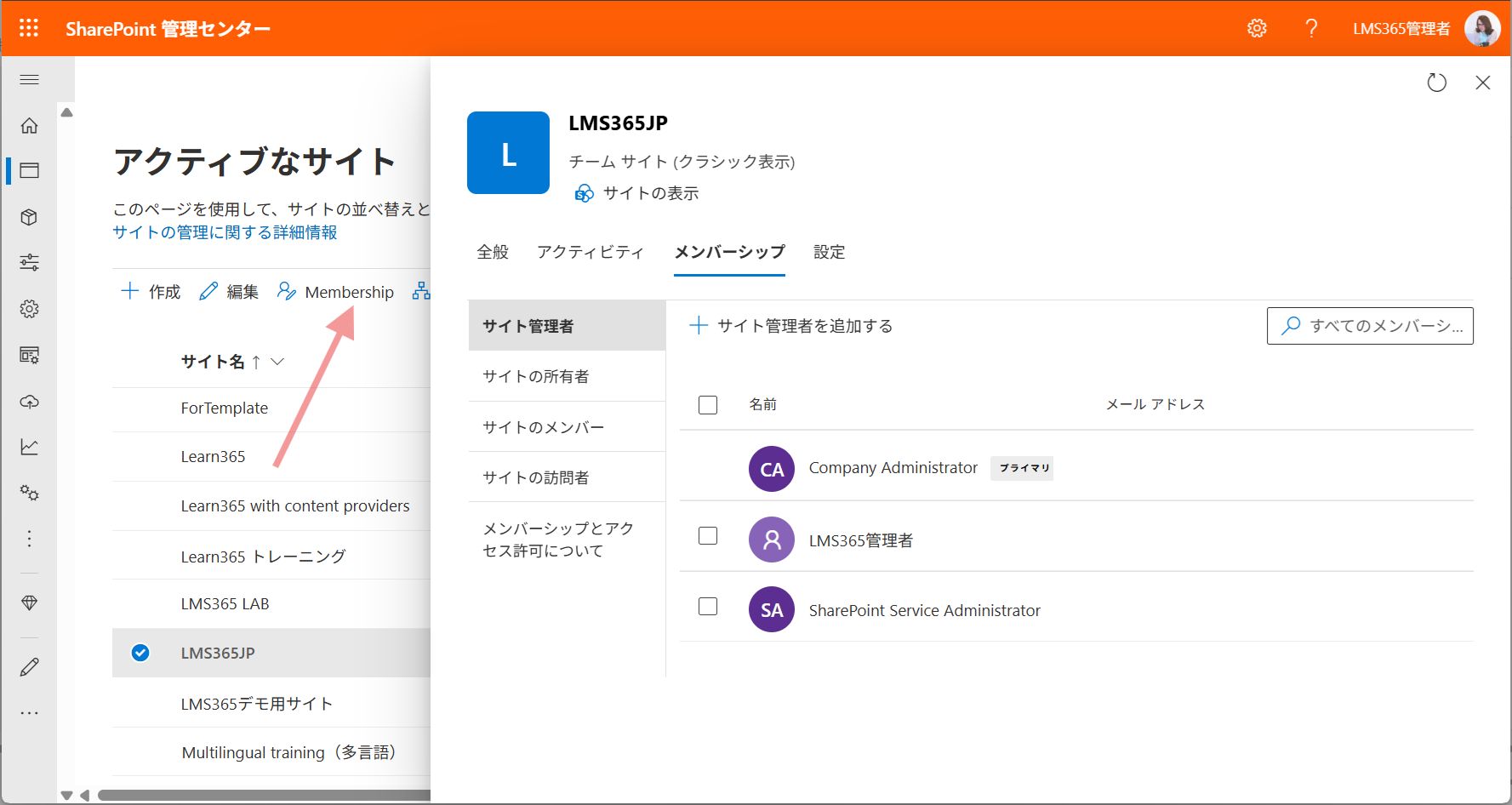Select the サイト管理者 membership category

(567, 326)
